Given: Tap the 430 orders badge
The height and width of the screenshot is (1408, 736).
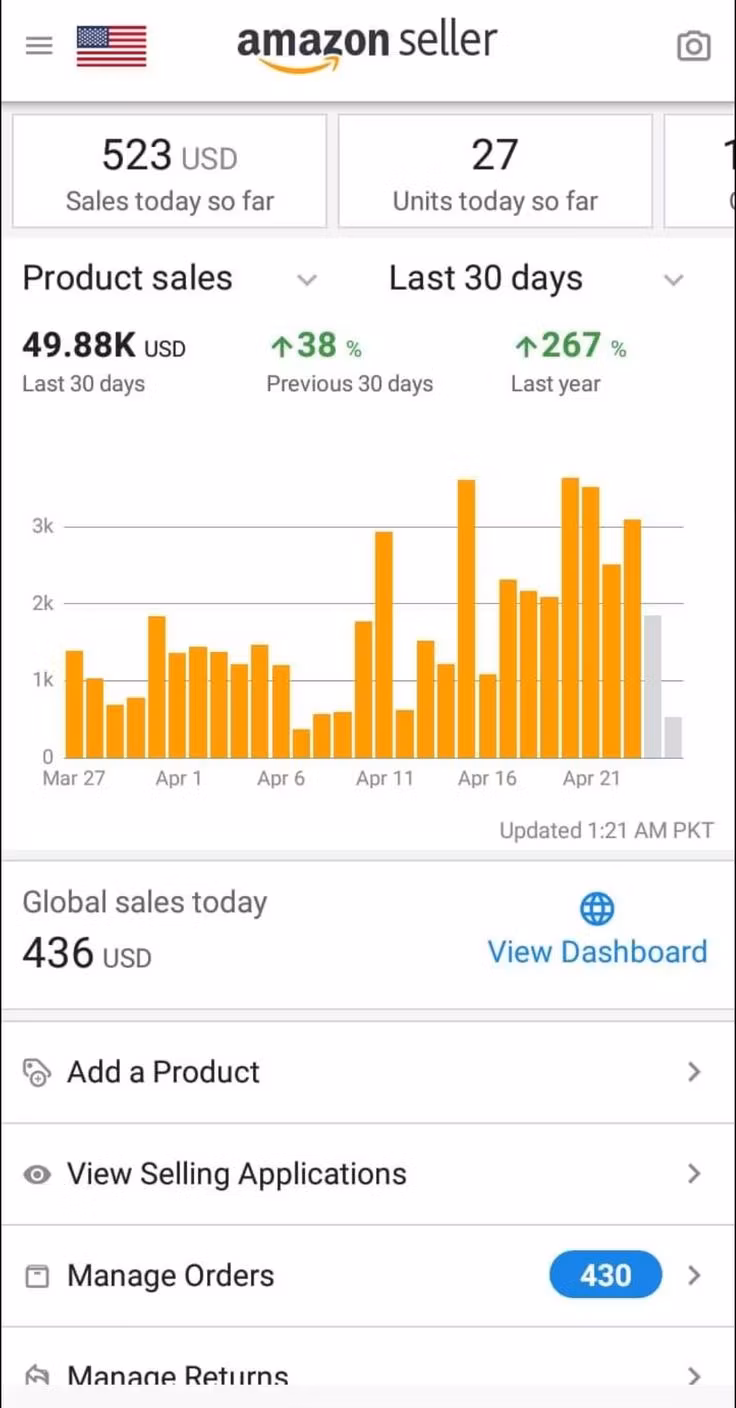Looking at the screenshot, I should 605,1275.
